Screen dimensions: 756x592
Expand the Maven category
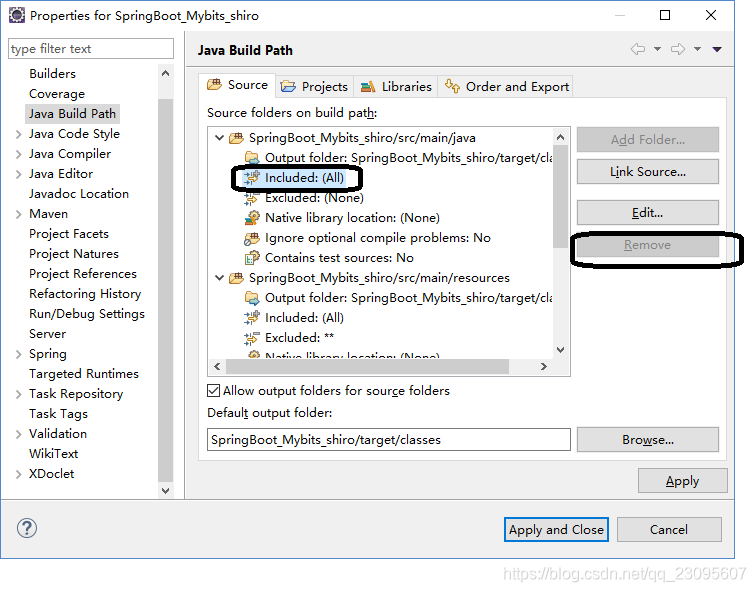(18, 214)
